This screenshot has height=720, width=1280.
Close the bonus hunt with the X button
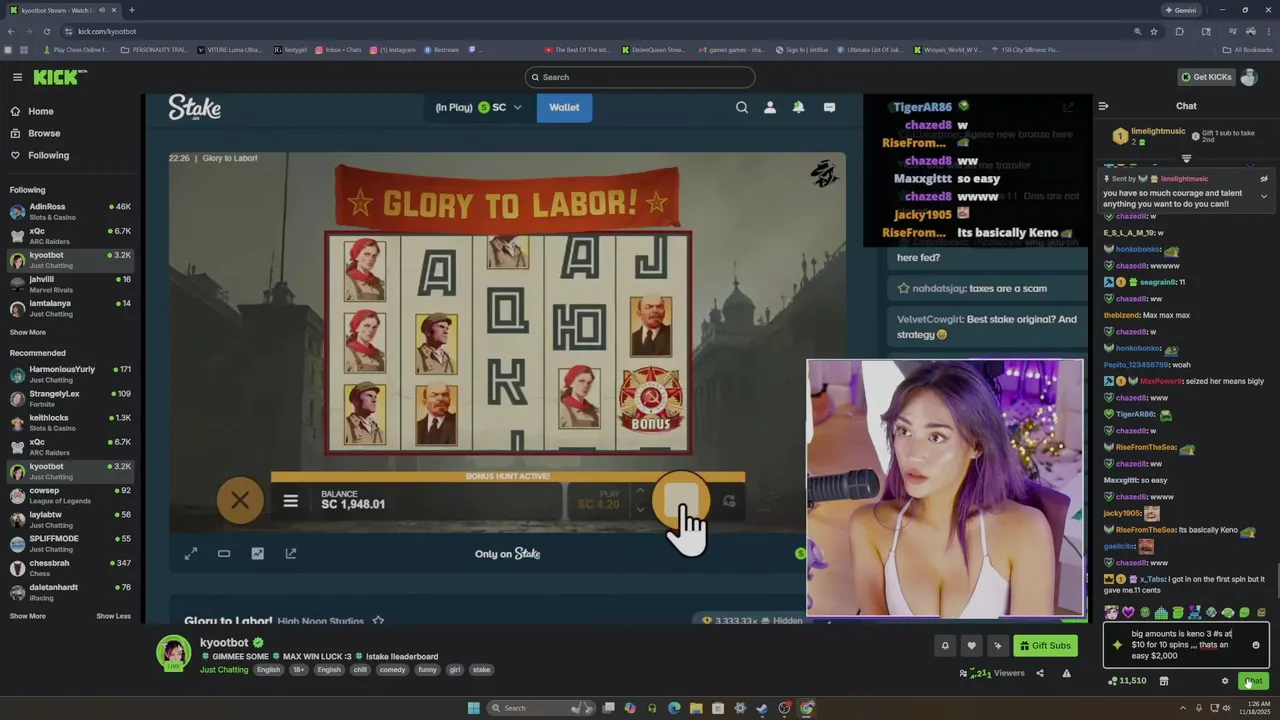point(240,500)
